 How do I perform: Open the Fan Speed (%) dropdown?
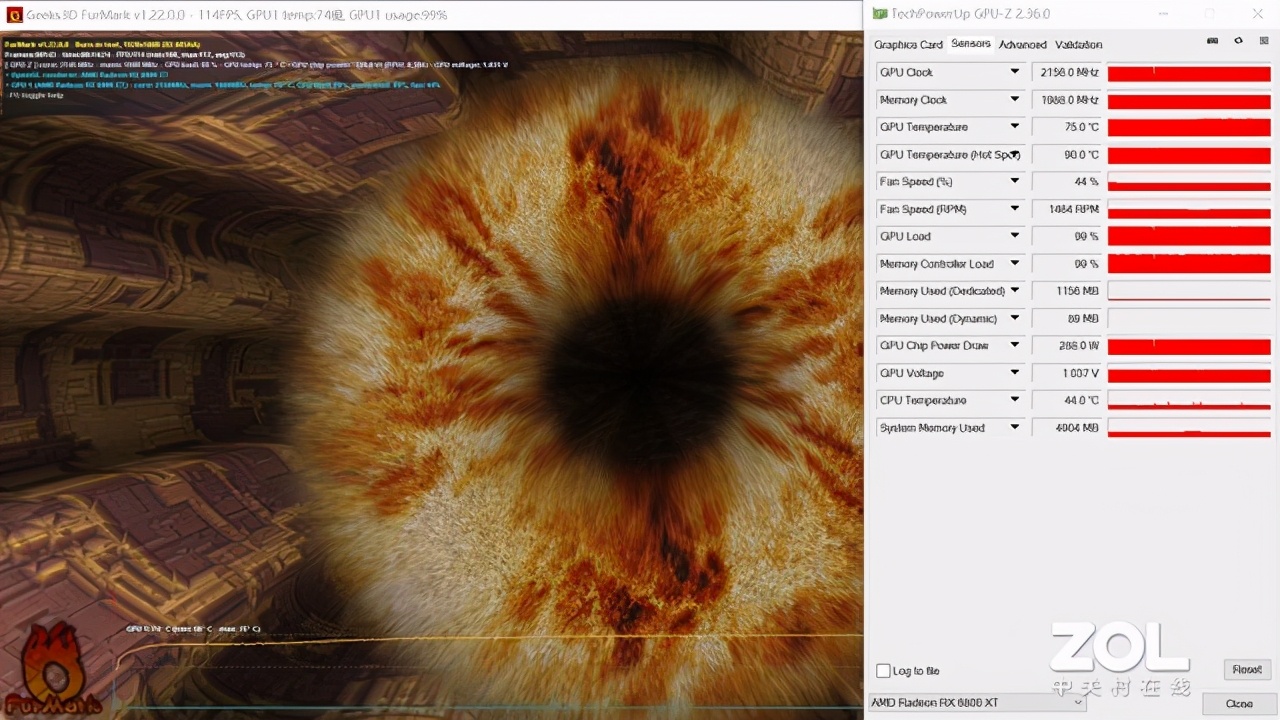1014,182
